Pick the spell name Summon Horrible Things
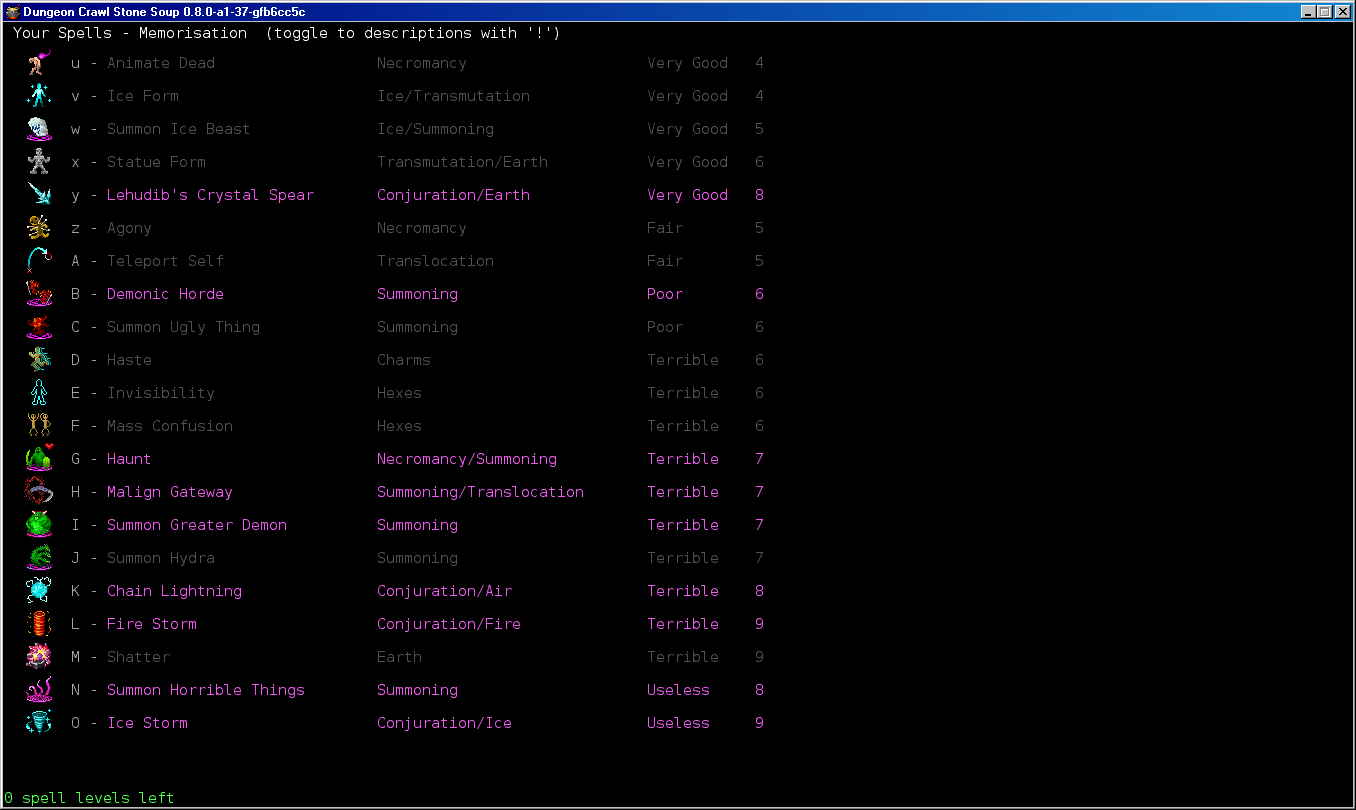The width and height of the screenshot is (1356, 810). pos(206,690)
